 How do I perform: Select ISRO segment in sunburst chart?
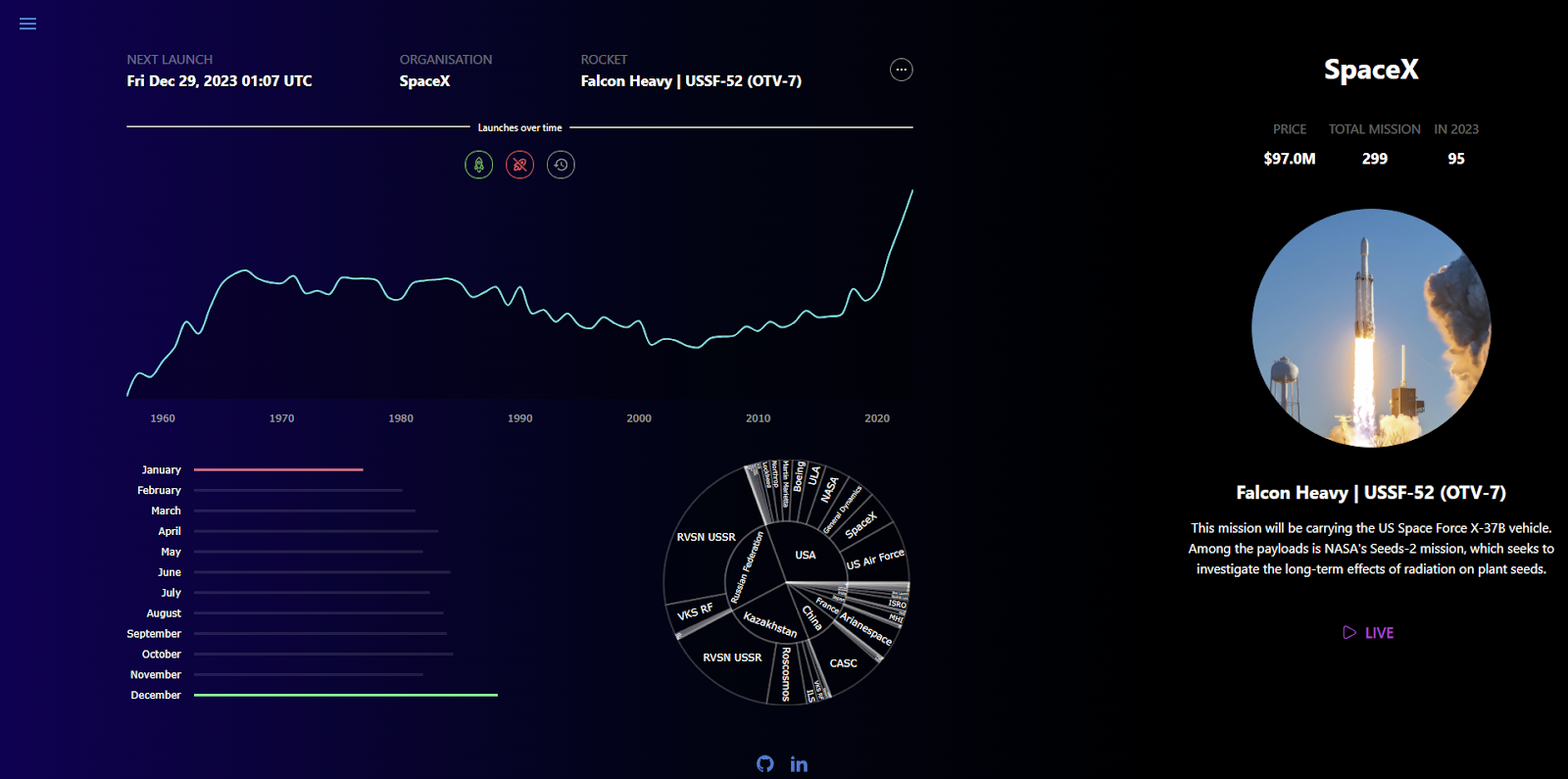click(x=898, y=605)
